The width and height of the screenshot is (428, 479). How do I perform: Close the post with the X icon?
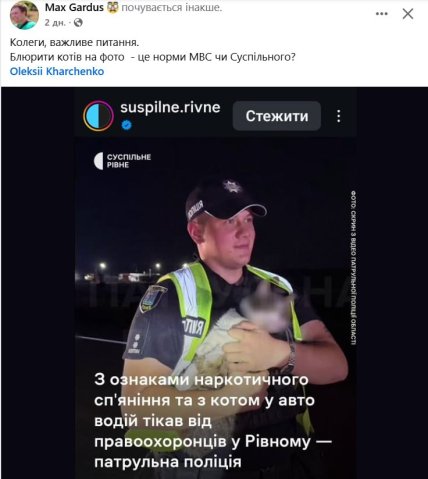click(x=408, y=14)
